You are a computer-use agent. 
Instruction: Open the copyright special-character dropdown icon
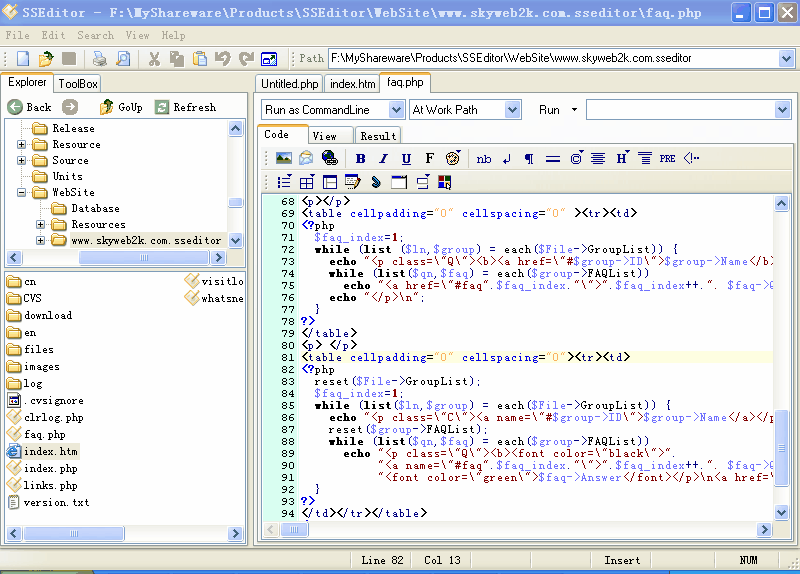coord(577,158)
